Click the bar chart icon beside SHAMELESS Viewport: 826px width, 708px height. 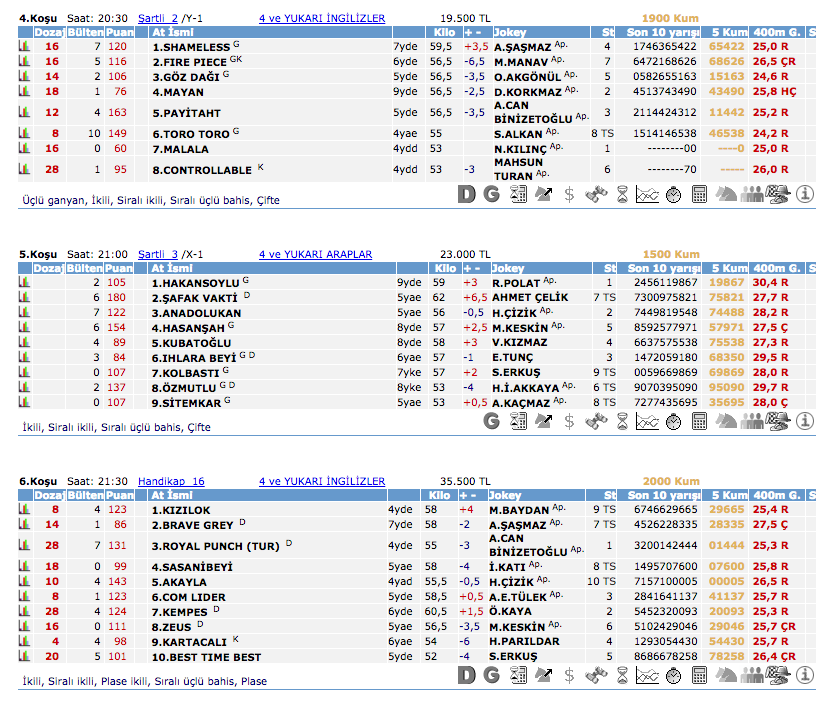[25, 47]
